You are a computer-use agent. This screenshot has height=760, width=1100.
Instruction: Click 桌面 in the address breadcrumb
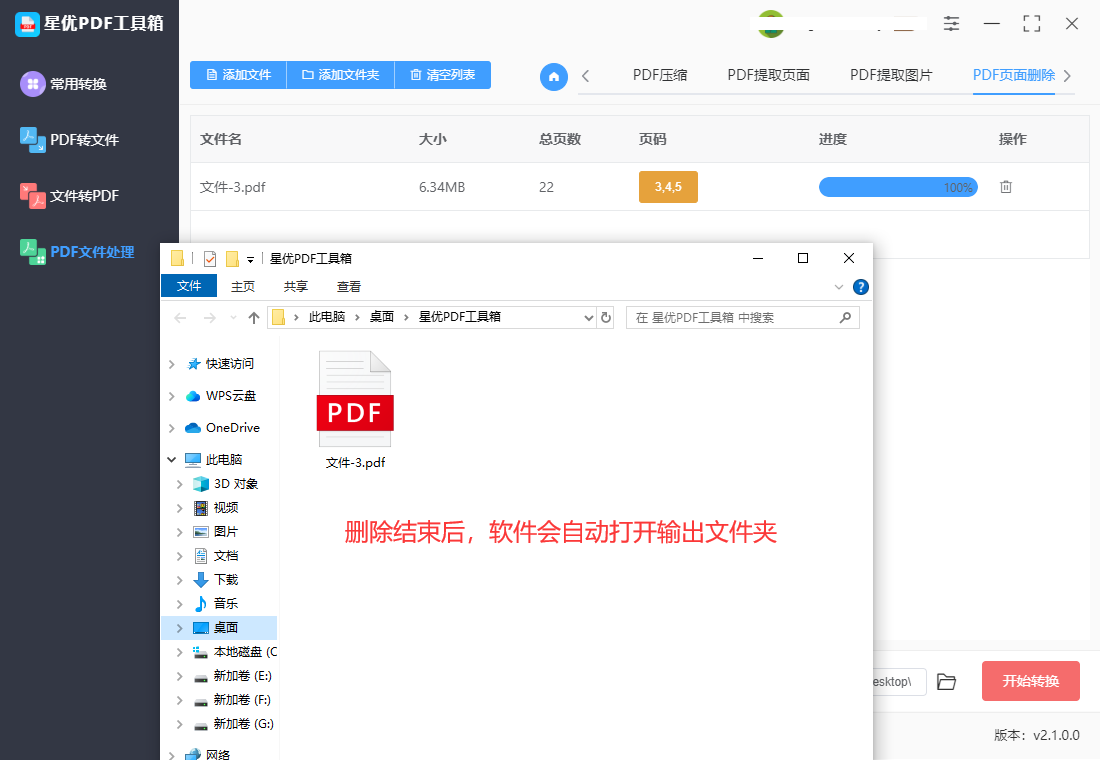point(382,317)
